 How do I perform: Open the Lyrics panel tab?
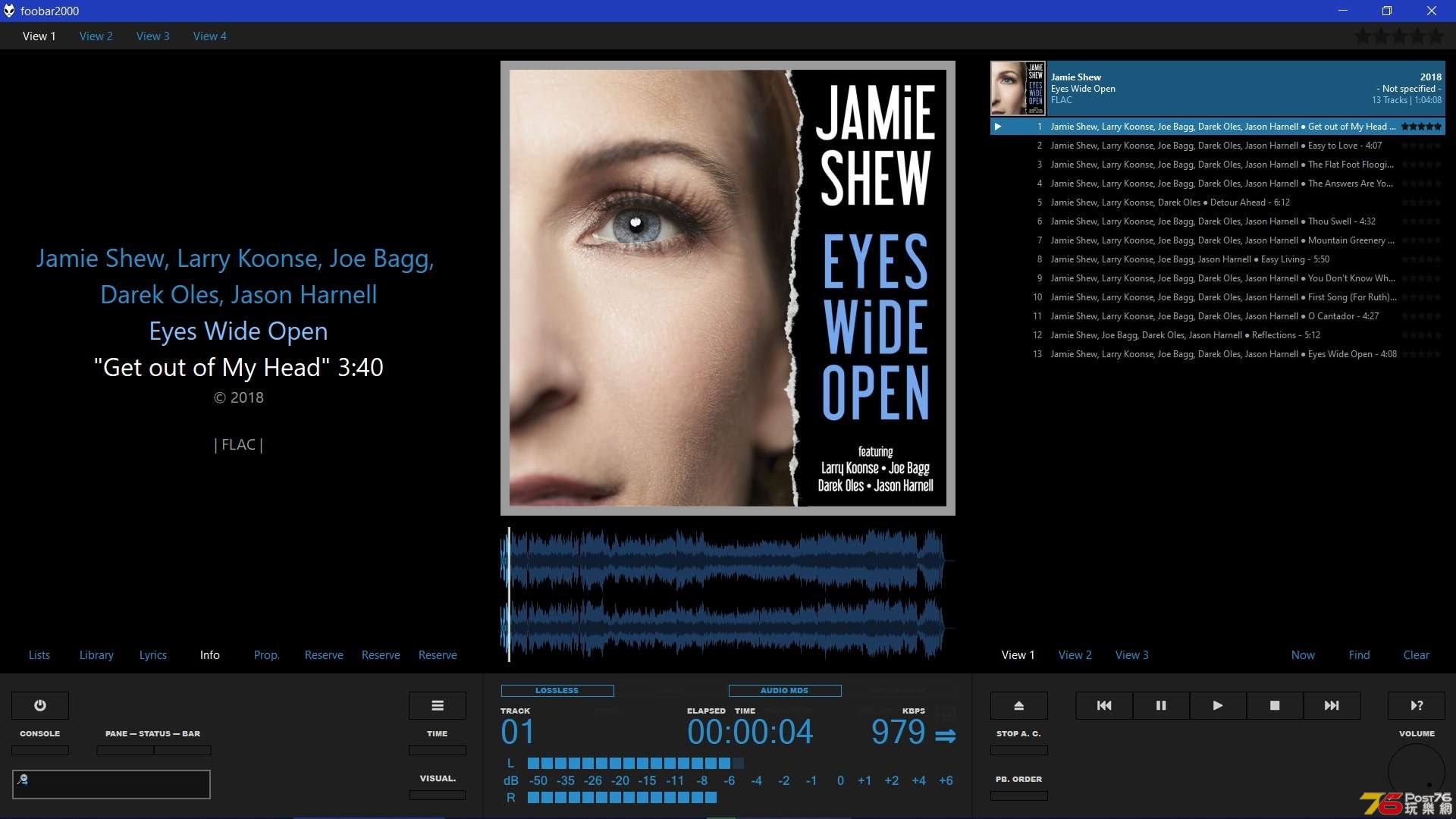pyautogui.click(x=152, y=655)
